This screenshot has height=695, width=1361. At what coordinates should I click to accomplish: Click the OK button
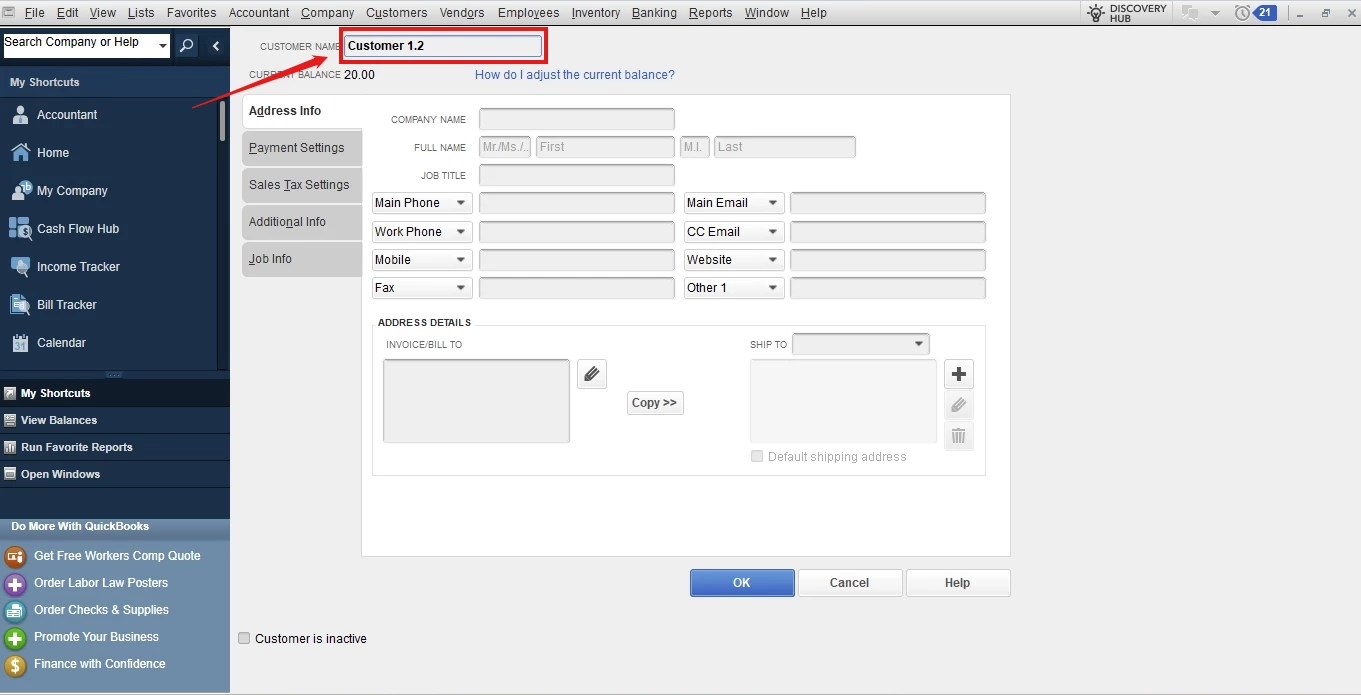click(742, 583)
